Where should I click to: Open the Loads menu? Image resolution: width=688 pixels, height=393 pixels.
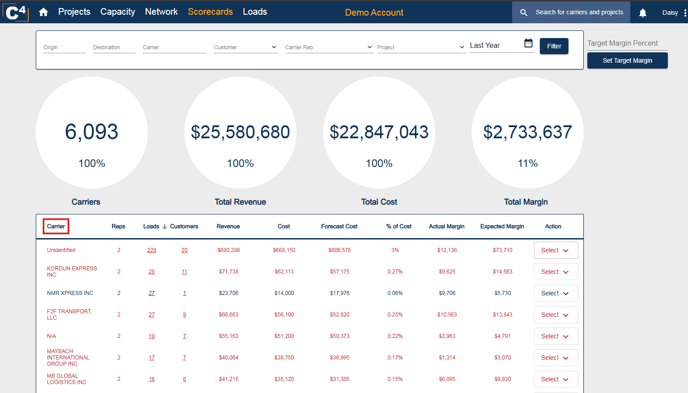click(255, 12)
